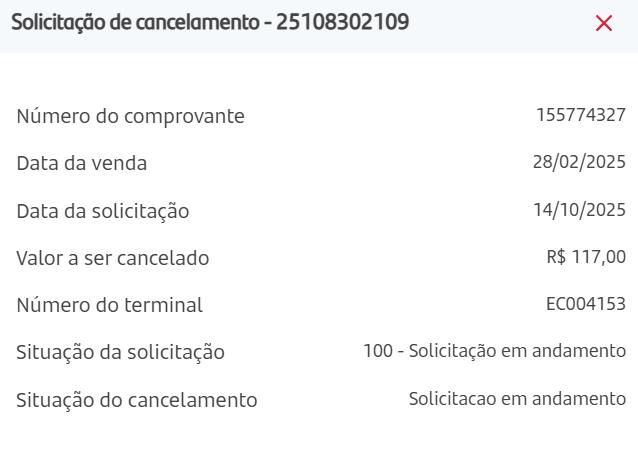
Task: Select the 'Solicitacao em andamento' cancellation status value
Action: tap(517, 399)
